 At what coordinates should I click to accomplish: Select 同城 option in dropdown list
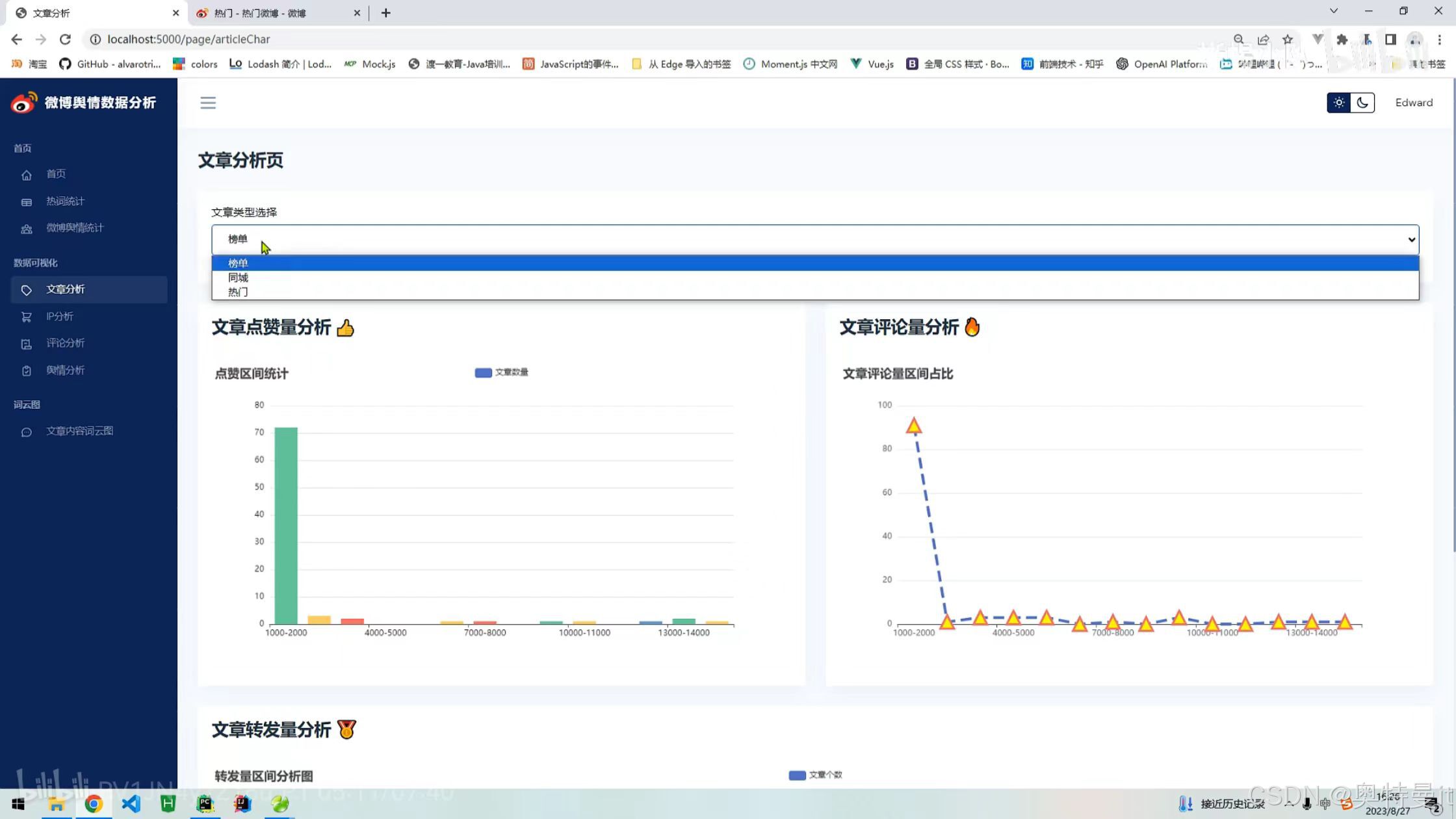pos(239,278)
